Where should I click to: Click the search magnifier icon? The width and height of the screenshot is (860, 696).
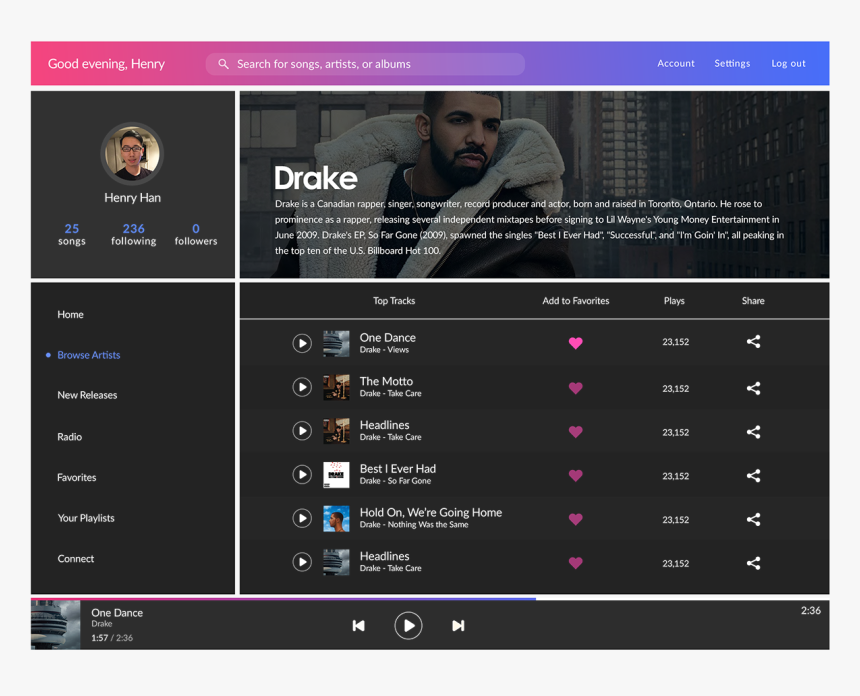coord(223,64)
